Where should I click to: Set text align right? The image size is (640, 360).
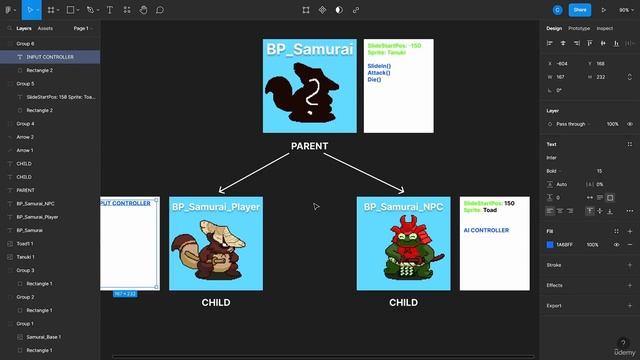click(570, 211)
